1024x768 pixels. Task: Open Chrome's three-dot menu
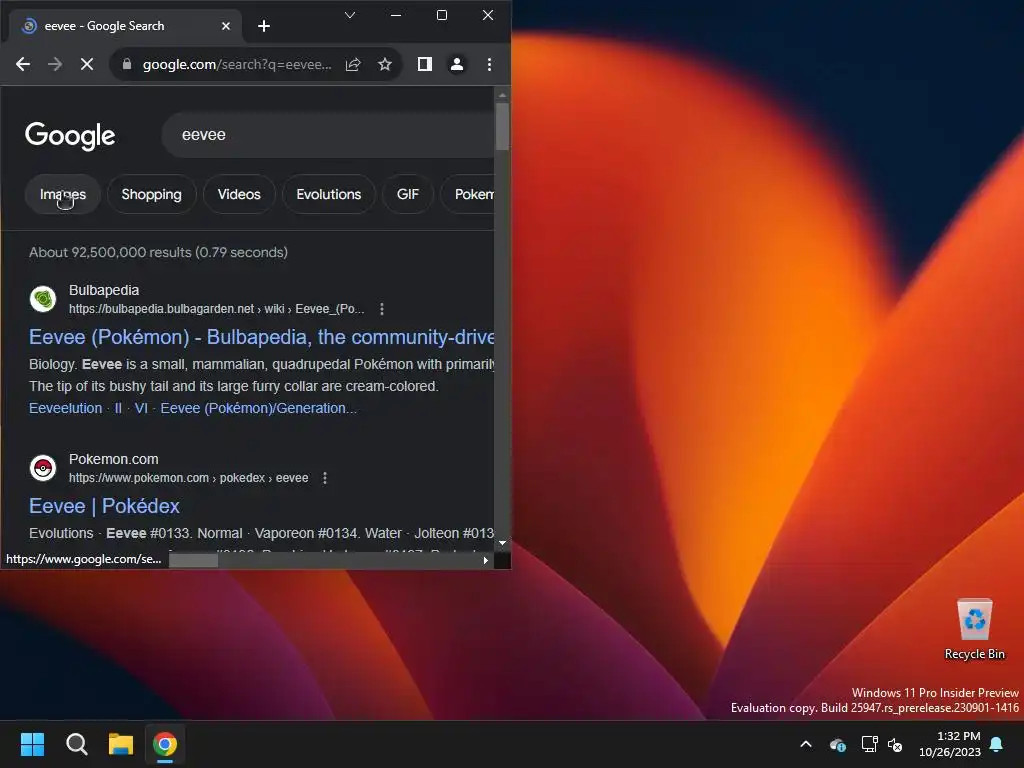tap(489, 64)
